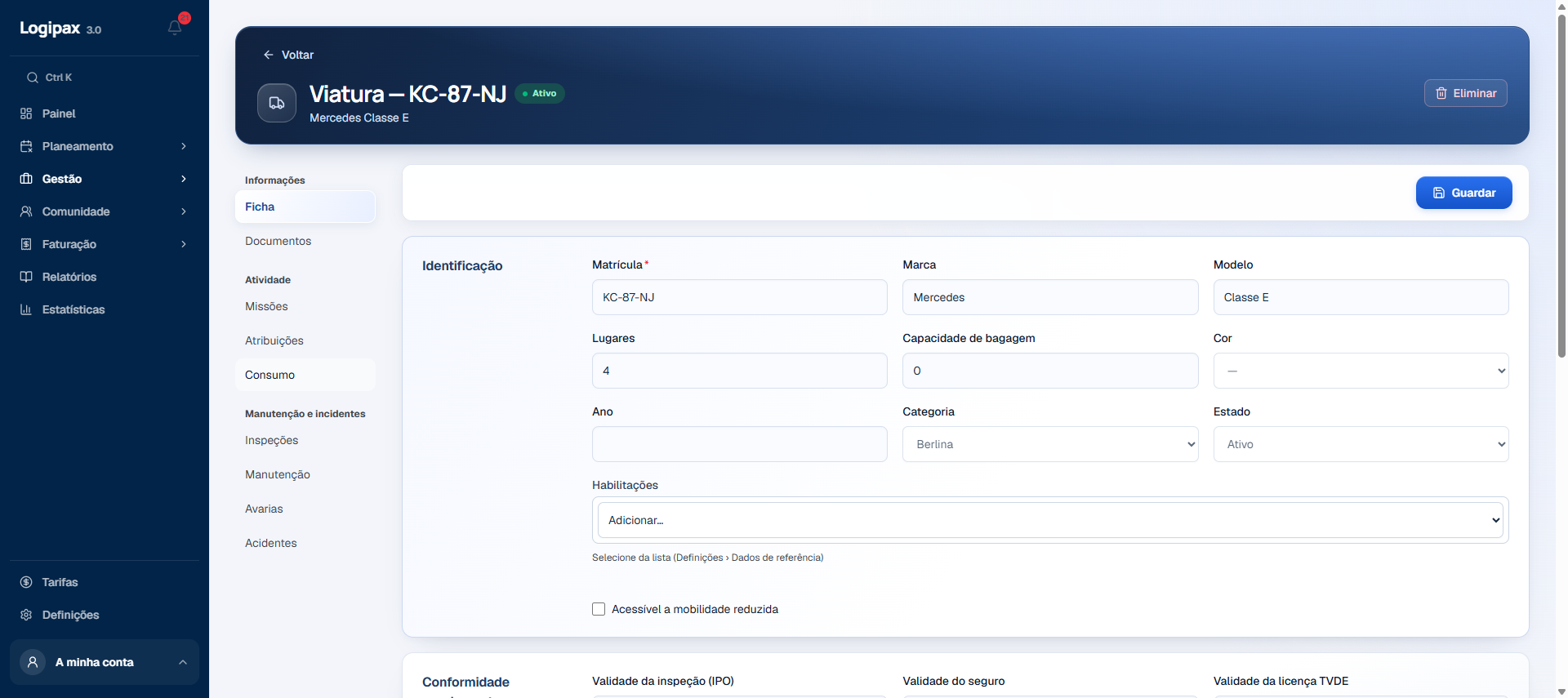Expand the Planeamento submenu chevron
1568x698 pixels.
tap(184, 146)
